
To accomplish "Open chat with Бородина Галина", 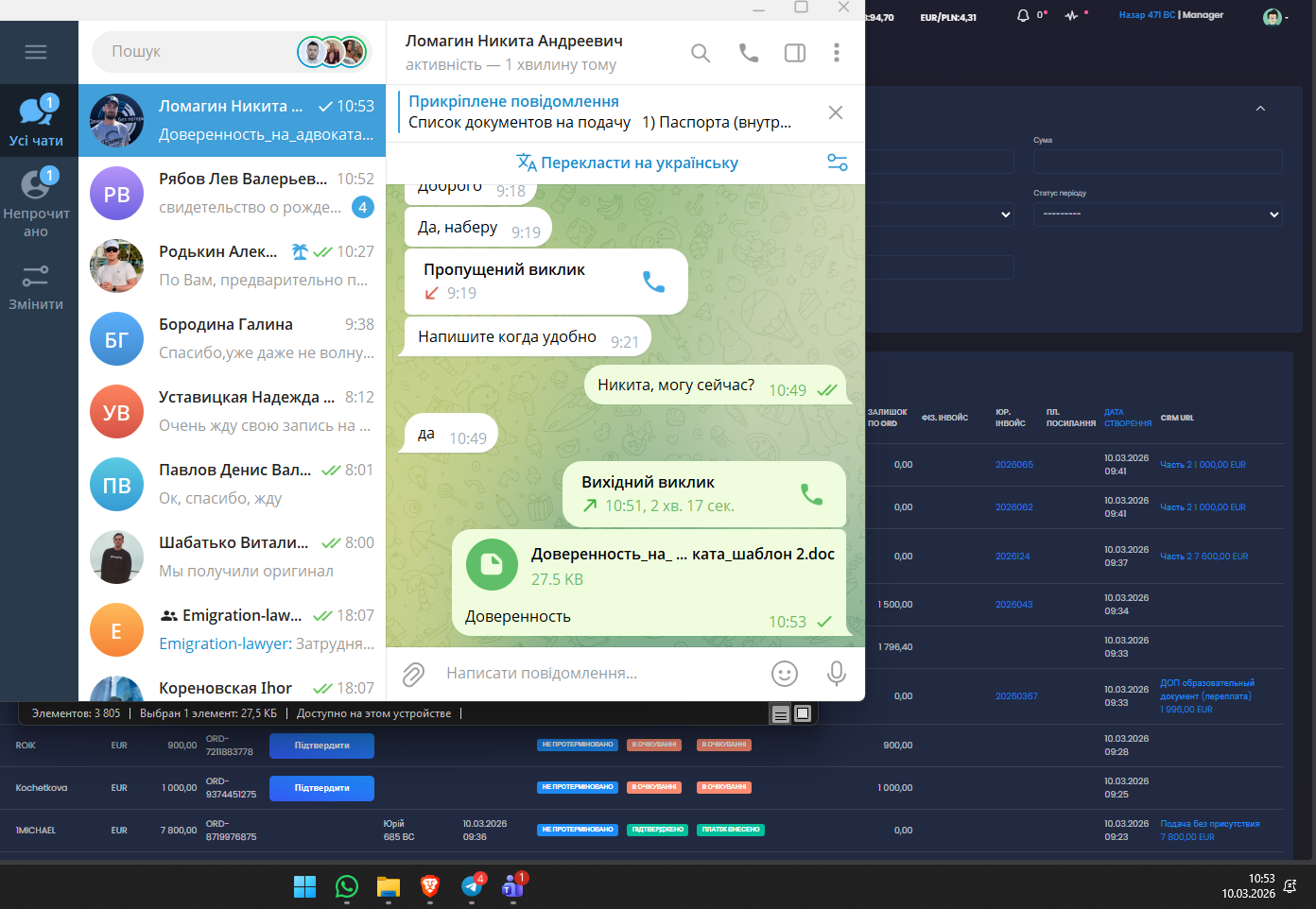I will coord(233,338).
